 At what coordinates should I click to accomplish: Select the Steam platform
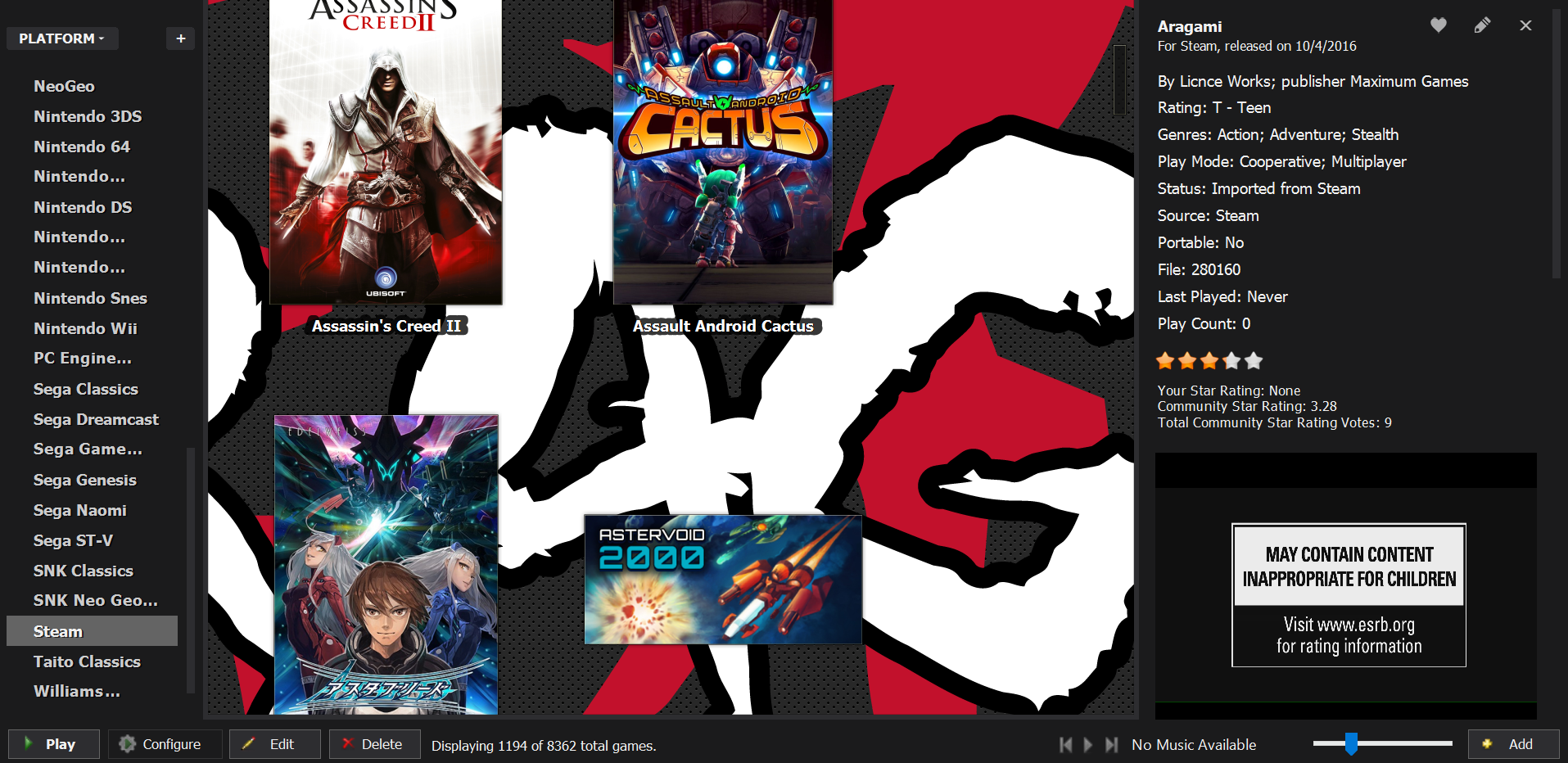coord(92,631)
